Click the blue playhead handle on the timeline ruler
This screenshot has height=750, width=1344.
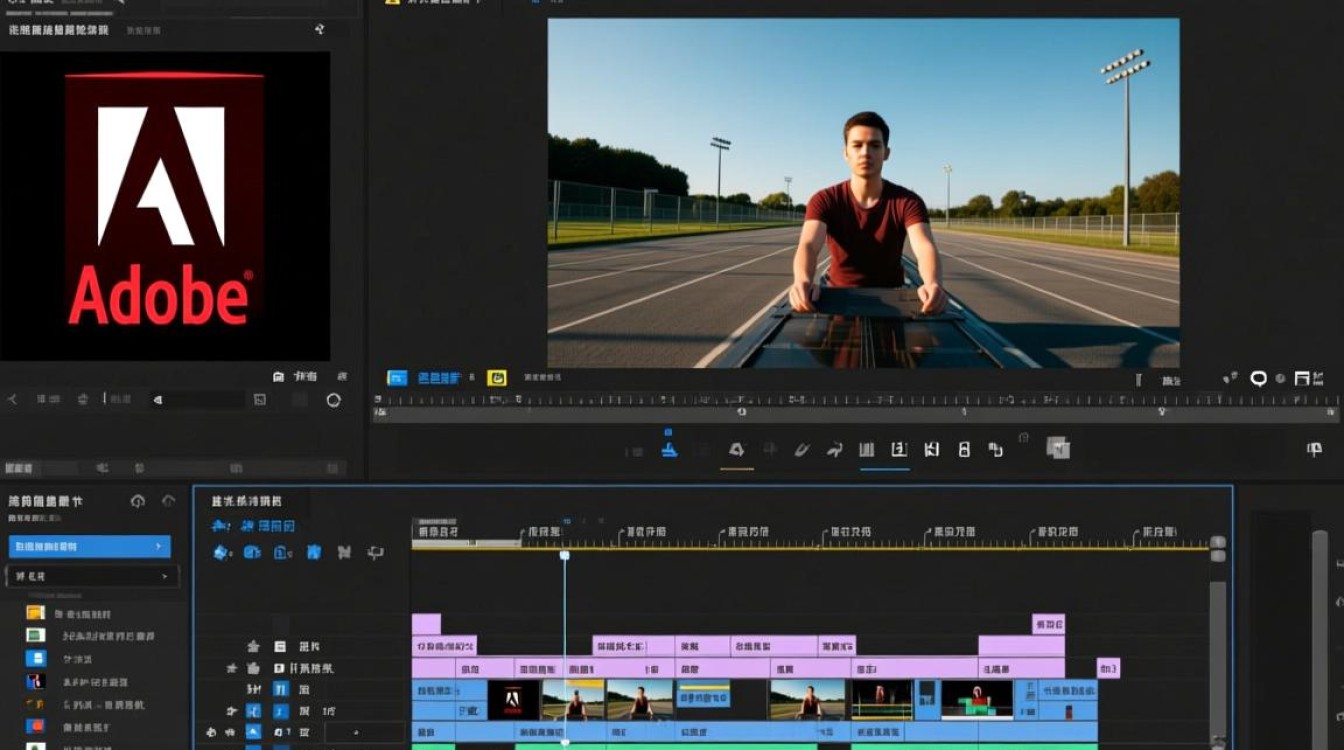(x=564, y=555)
